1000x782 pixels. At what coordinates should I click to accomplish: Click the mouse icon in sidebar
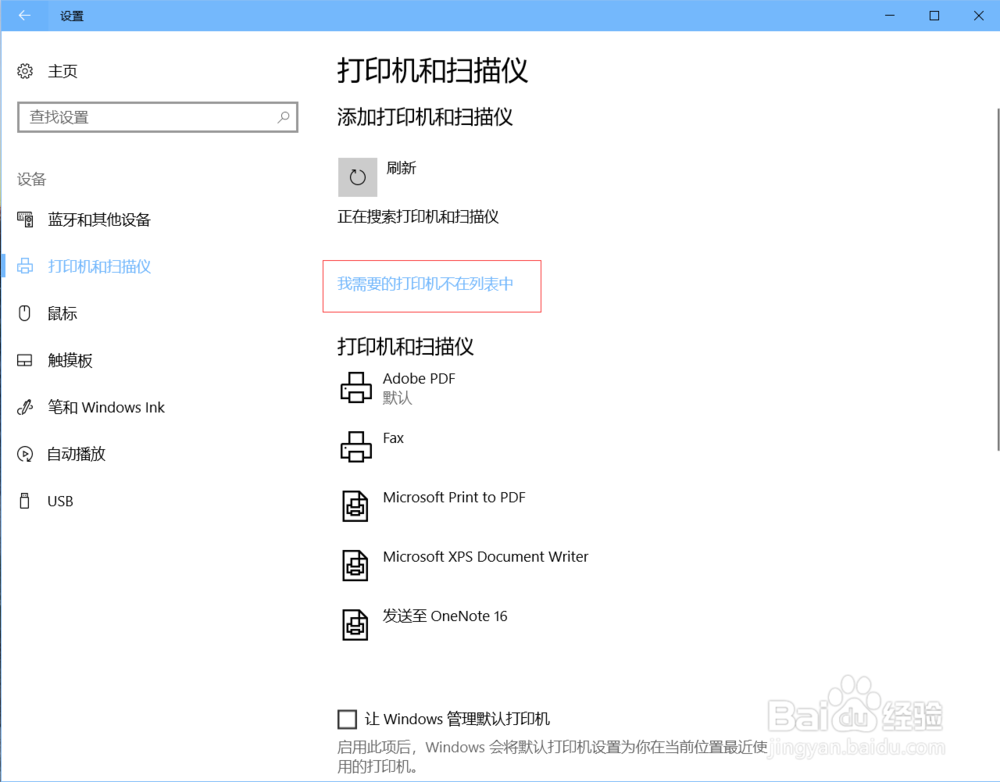25,313
